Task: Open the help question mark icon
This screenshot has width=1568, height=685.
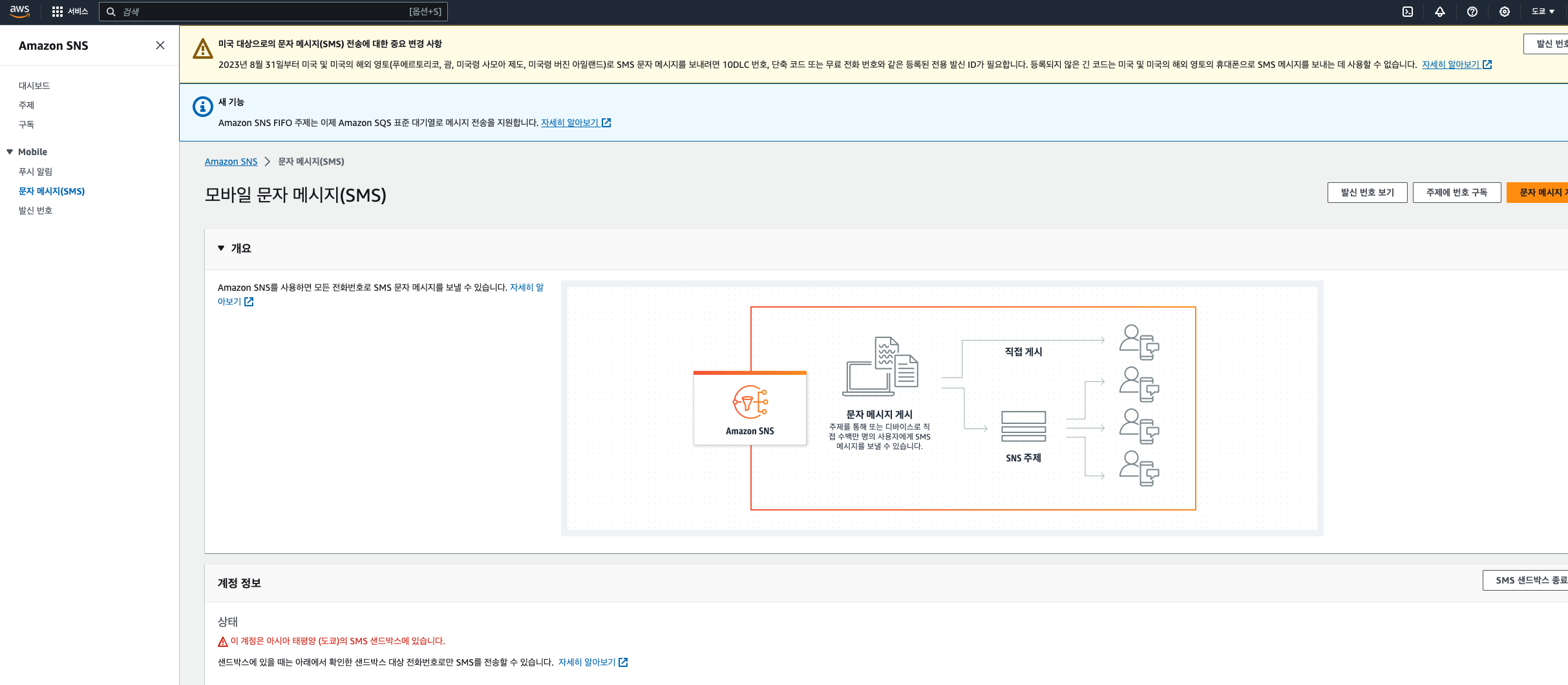Action: pos(1472,12)
